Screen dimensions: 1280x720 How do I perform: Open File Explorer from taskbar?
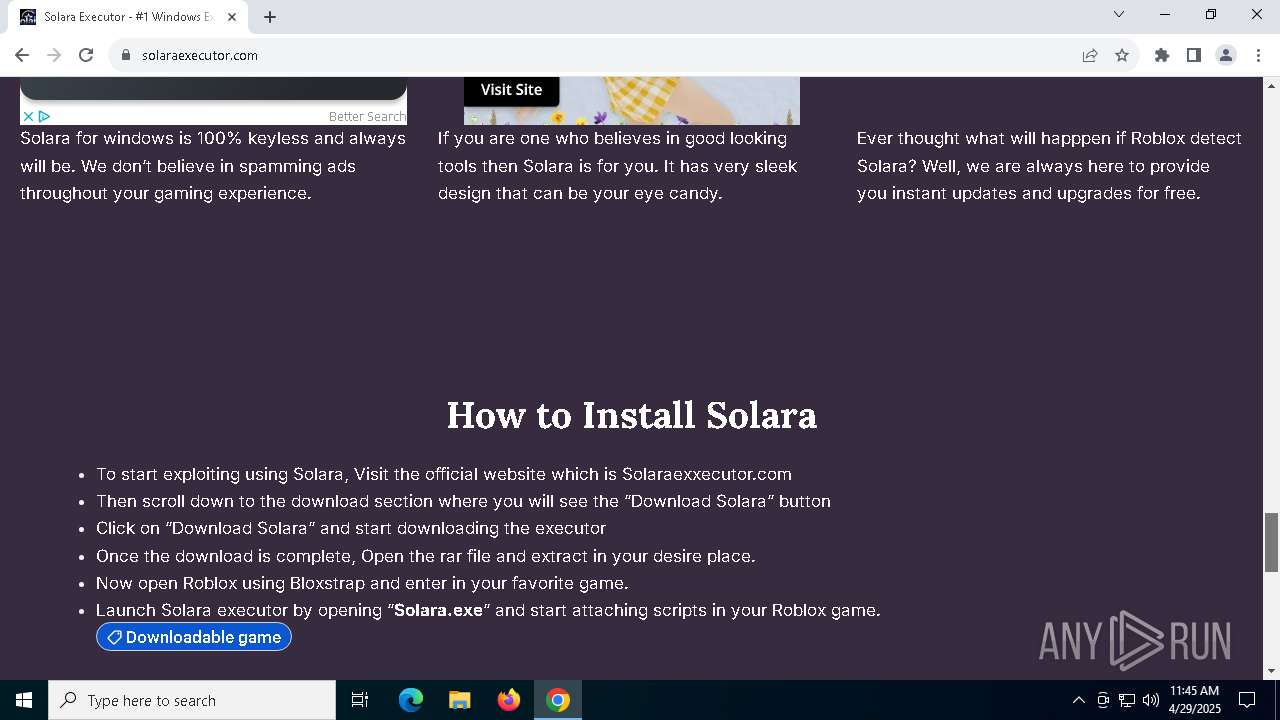click(x=459, y=700)
